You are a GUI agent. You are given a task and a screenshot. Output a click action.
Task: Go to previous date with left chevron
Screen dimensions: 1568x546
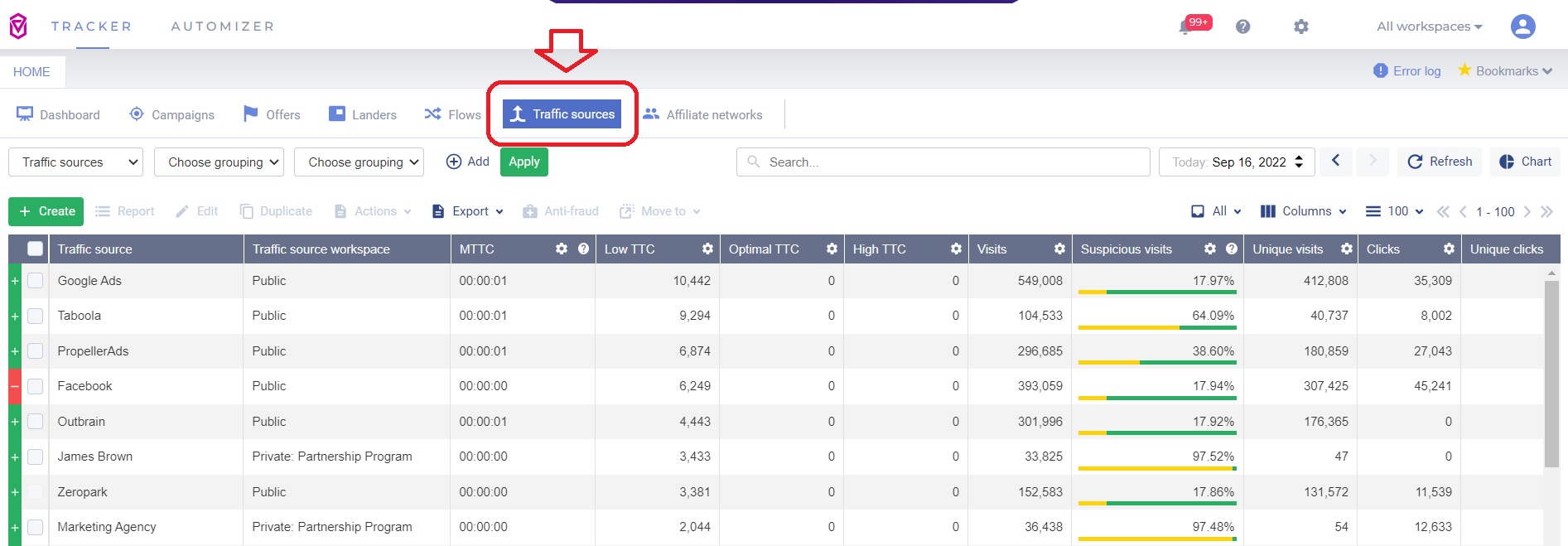click(x=1336, y=162)
